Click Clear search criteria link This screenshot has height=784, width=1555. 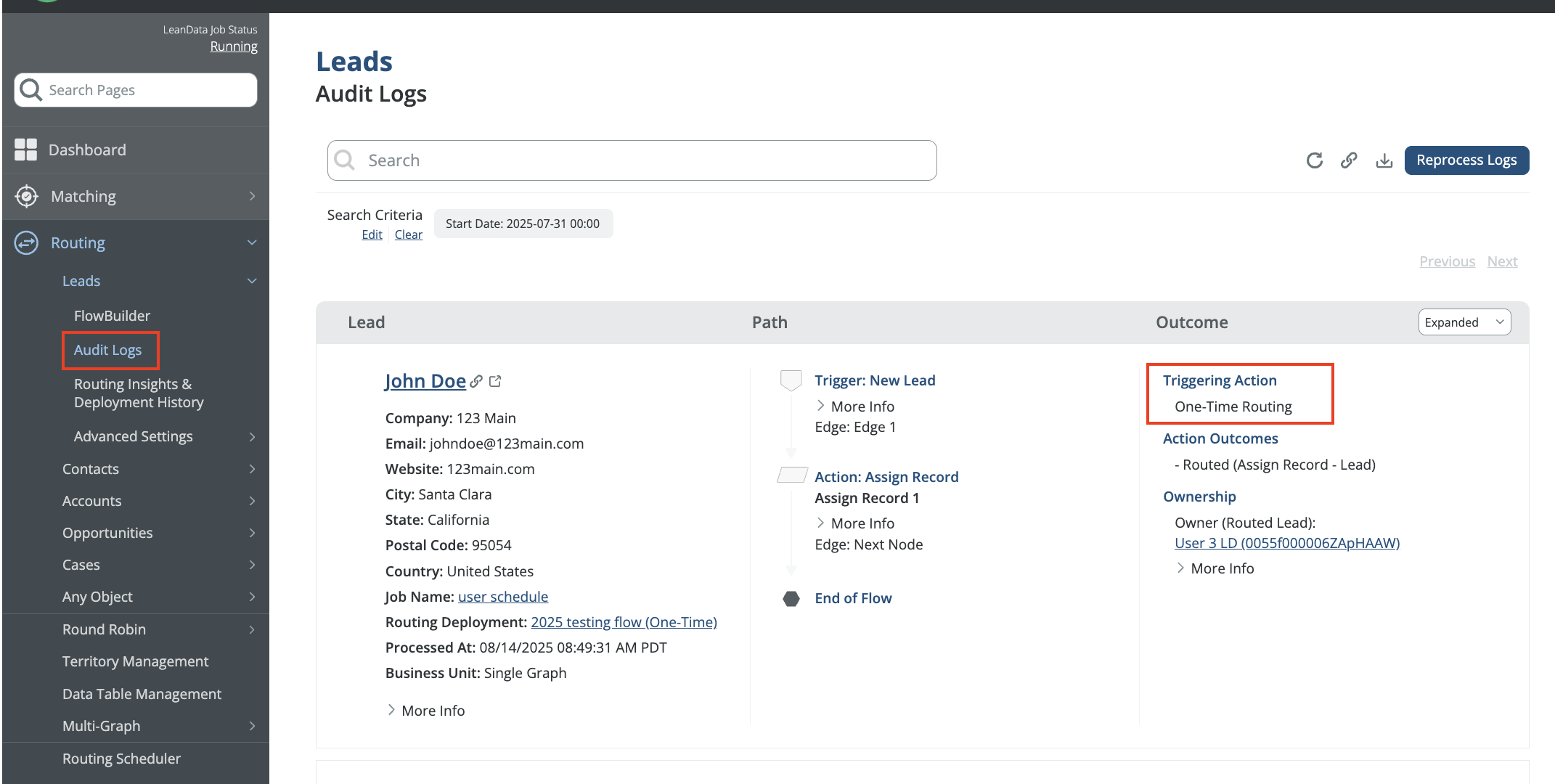(x=408, y=234)
